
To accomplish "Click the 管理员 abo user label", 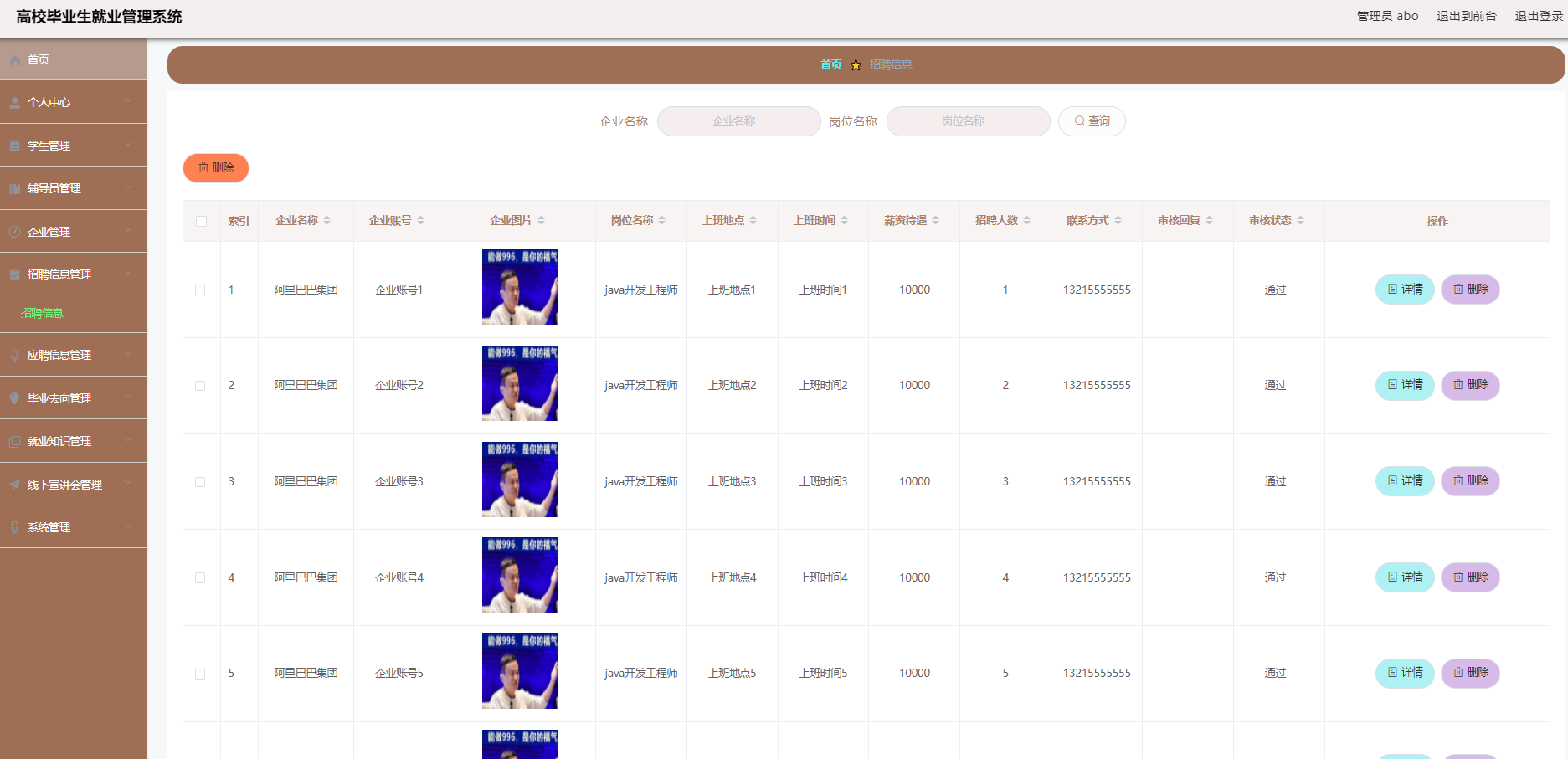I will [1387, 16].
